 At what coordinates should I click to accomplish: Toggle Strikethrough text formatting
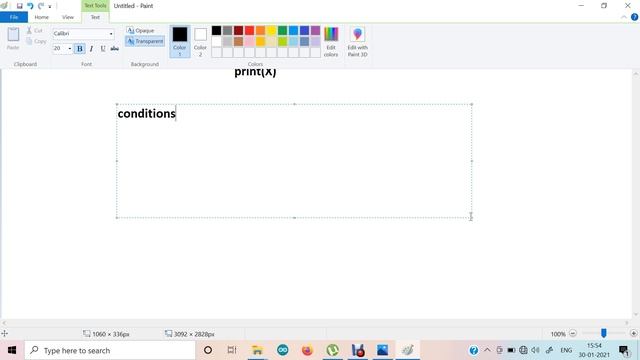115,49
